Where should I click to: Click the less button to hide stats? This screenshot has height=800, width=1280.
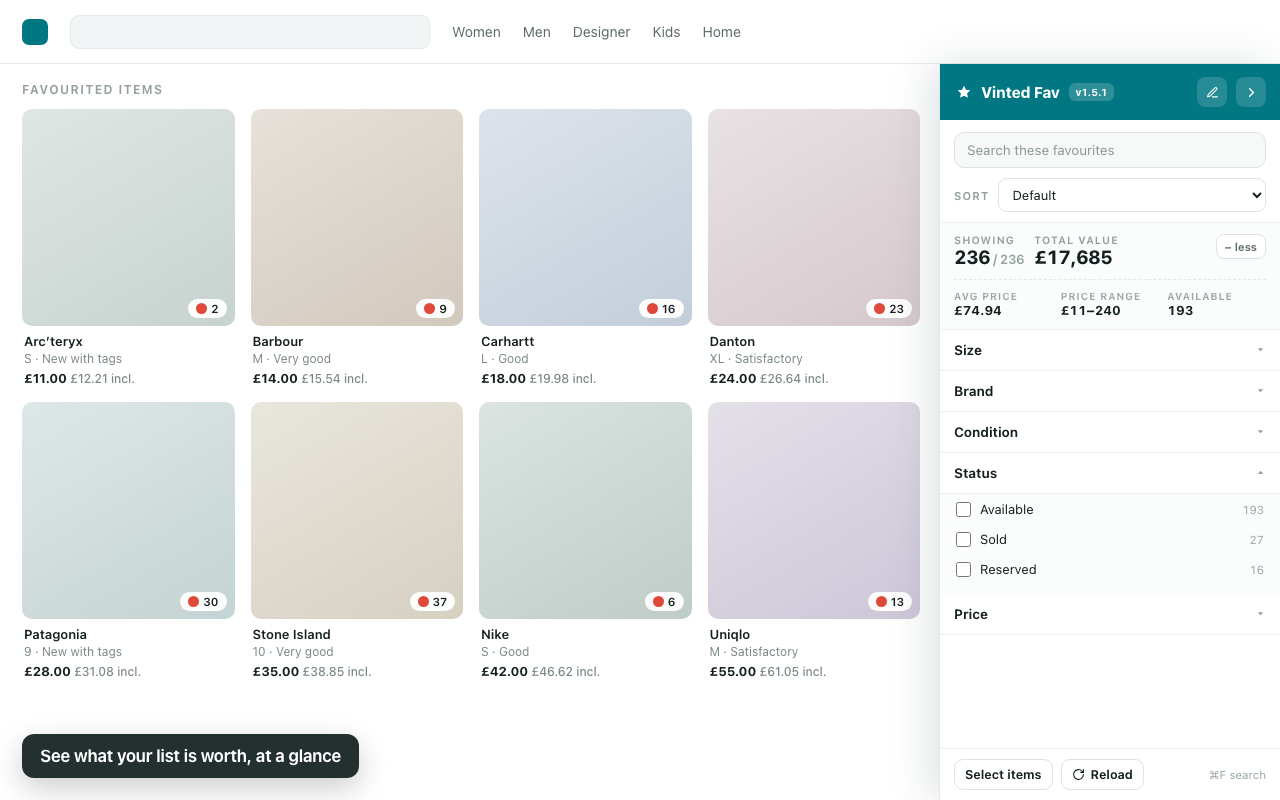(x=1241, y=247)
